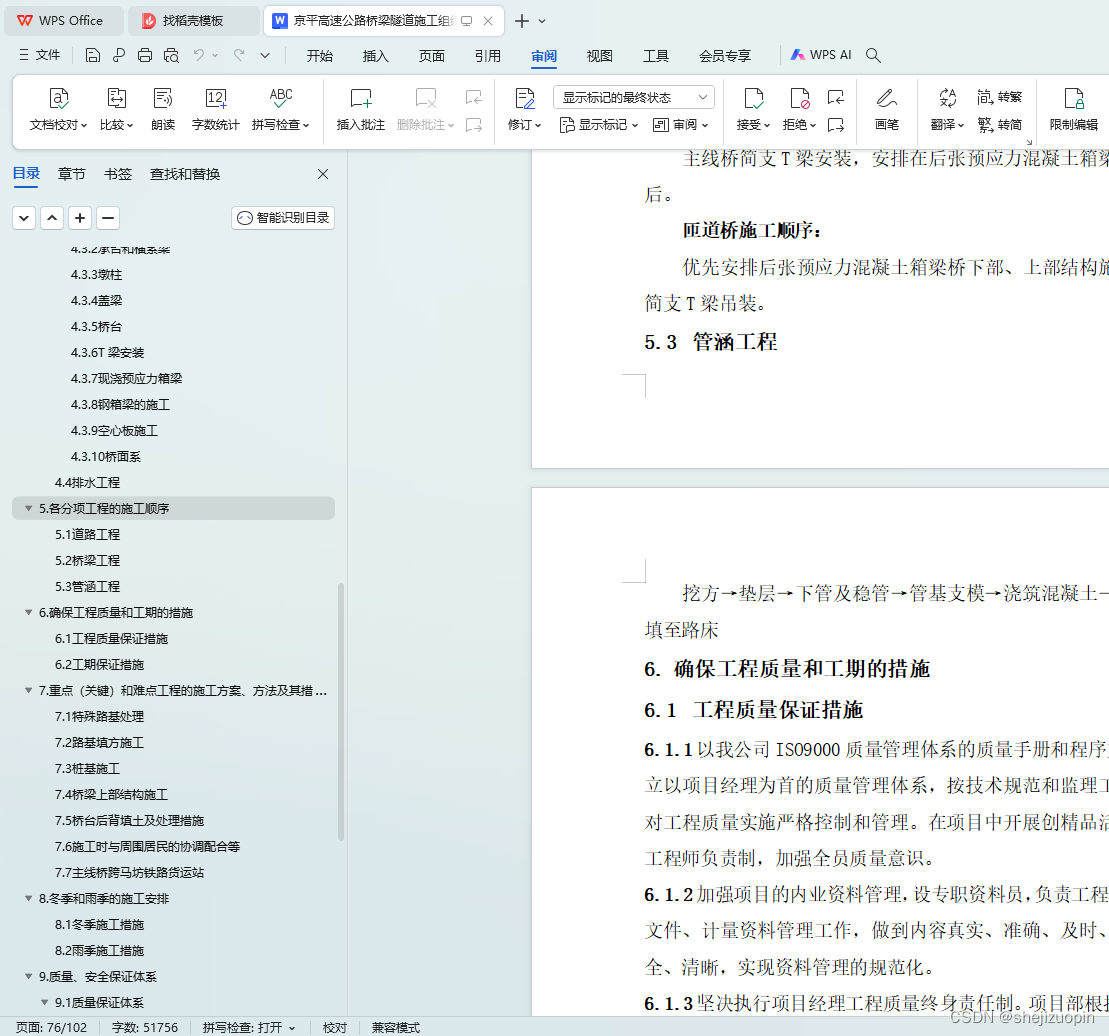Collapse 7.重点（关键）和难点工程 node
1109x1036 pixels.
28,690
